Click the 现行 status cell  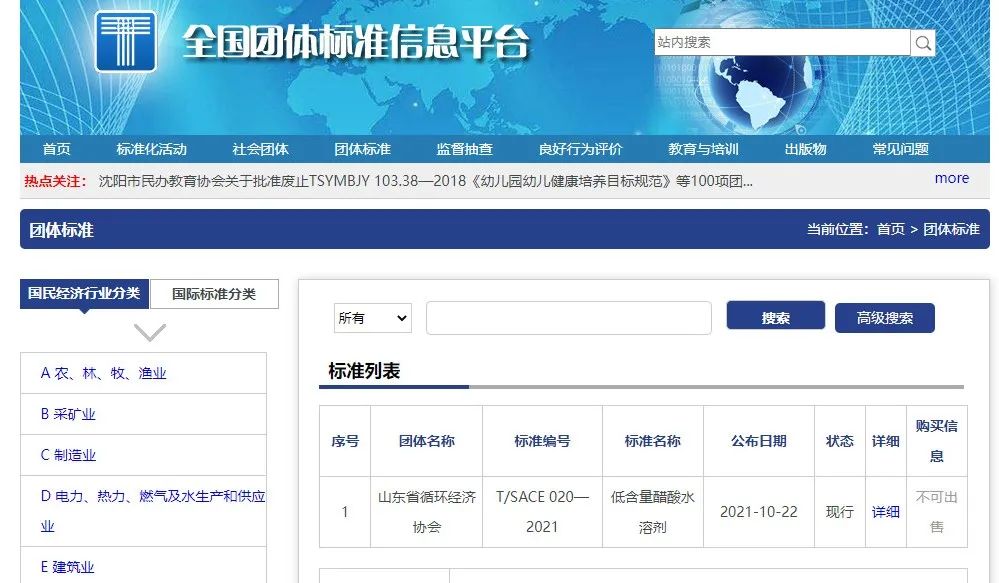click(840, 512)
